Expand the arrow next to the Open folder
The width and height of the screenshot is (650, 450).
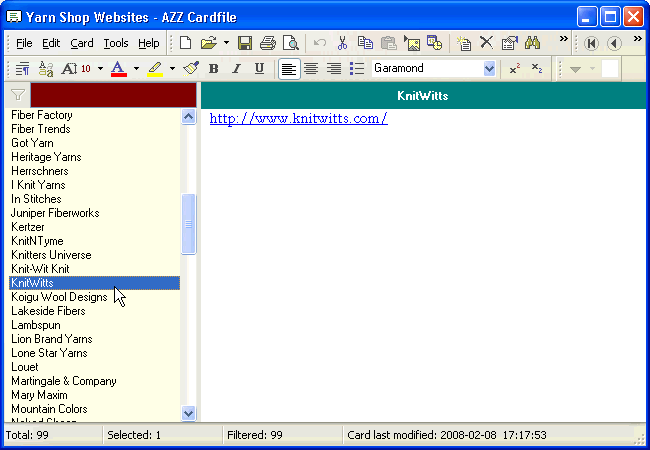tap(226, 43)
